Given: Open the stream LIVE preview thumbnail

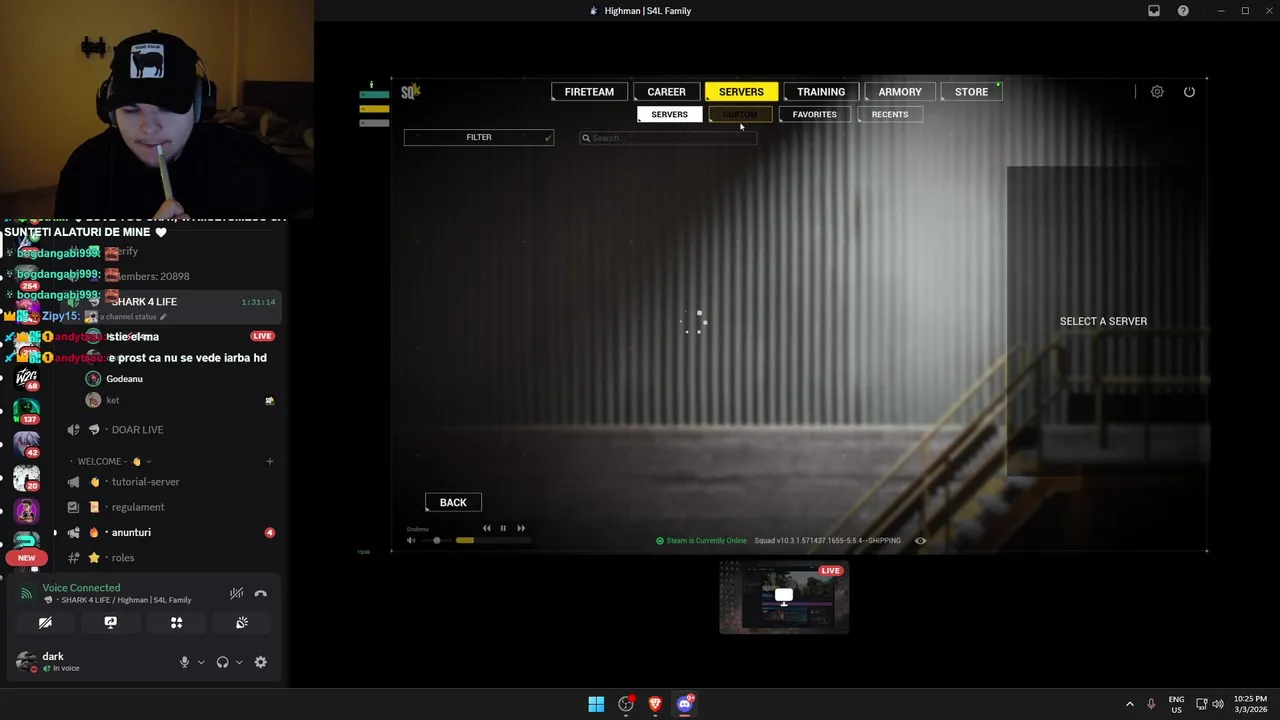Looking at the screenshot, I should pyautogui.click(x=784, y=597).
